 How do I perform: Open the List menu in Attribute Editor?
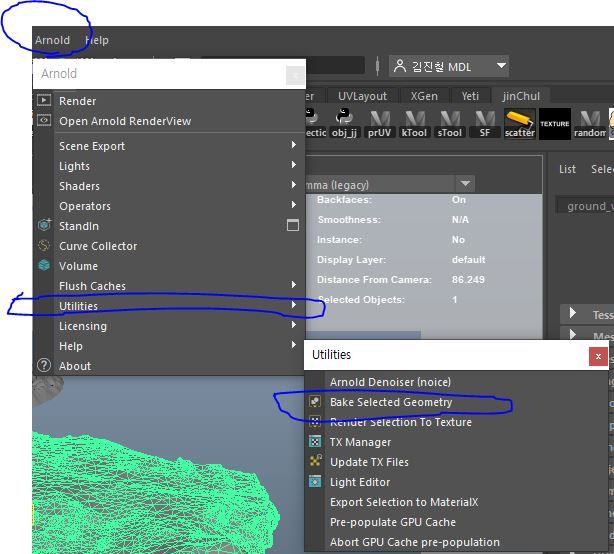[567, 169]
